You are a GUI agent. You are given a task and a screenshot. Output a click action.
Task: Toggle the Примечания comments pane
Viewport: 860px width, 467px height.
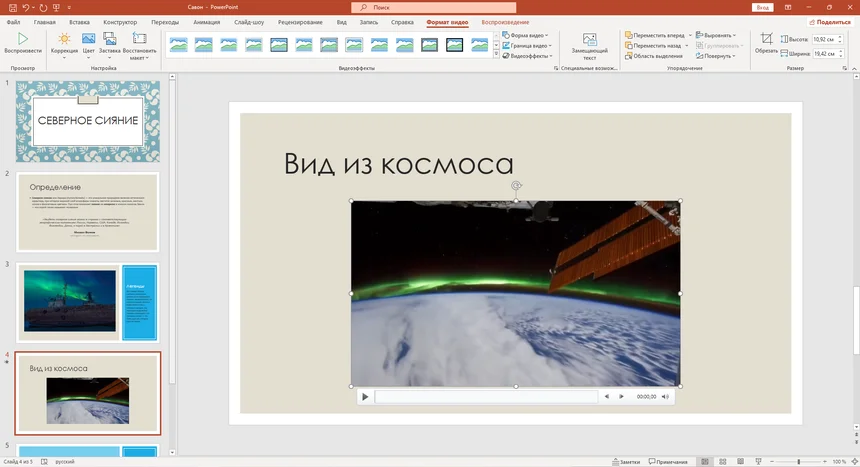(x=667, y=462)
